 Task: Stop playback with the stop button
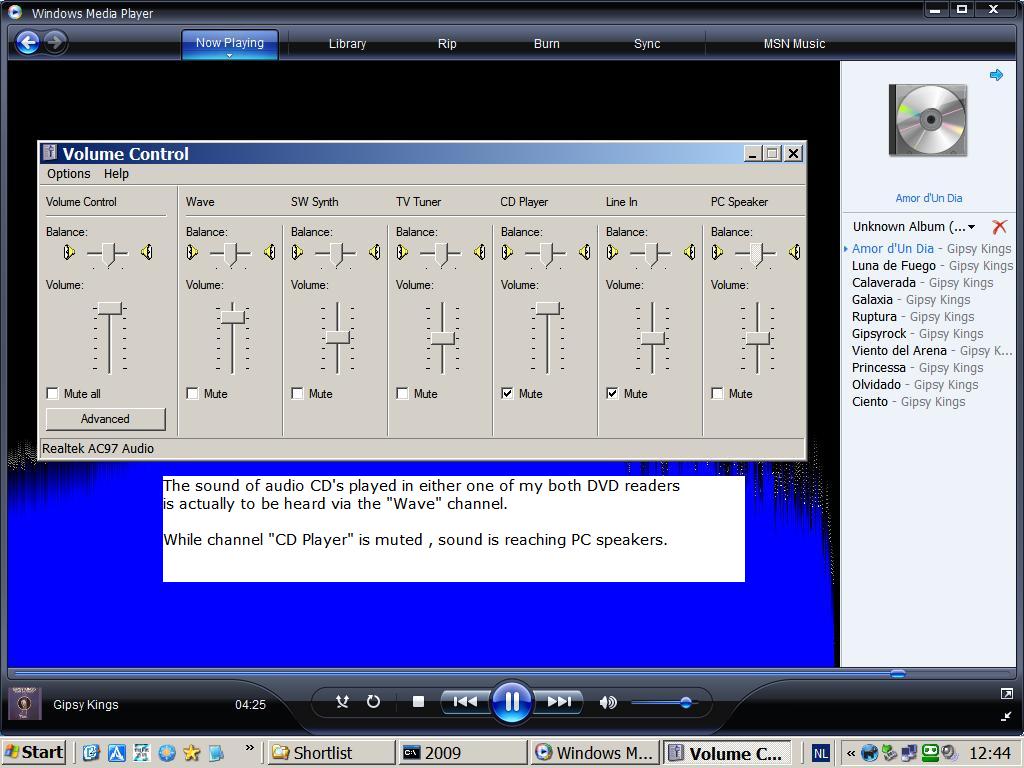click(x=419, y=701)
